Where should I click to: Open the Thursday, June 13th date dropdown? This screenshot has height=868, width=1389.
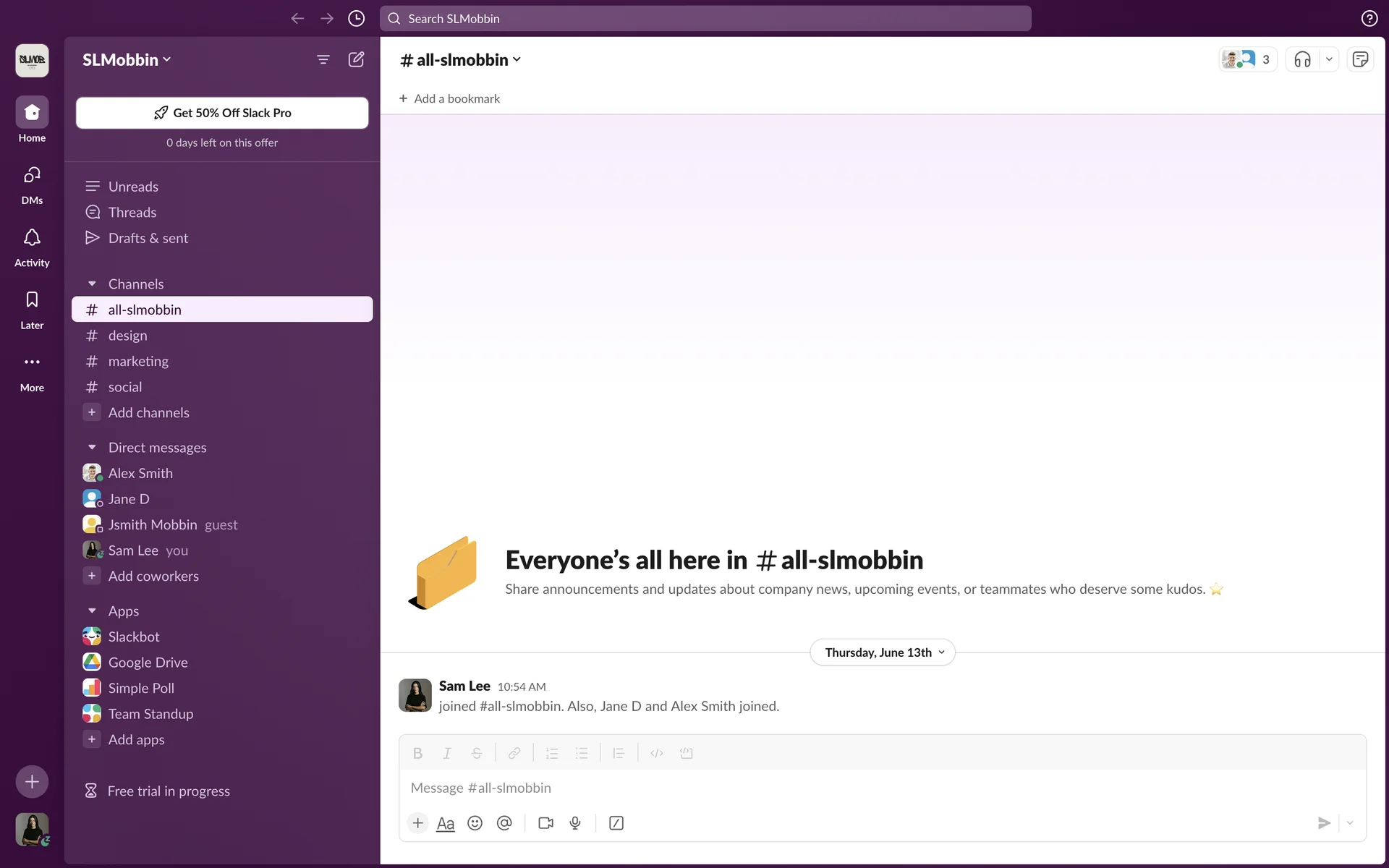pyautogui.click(x=883, y=652)
